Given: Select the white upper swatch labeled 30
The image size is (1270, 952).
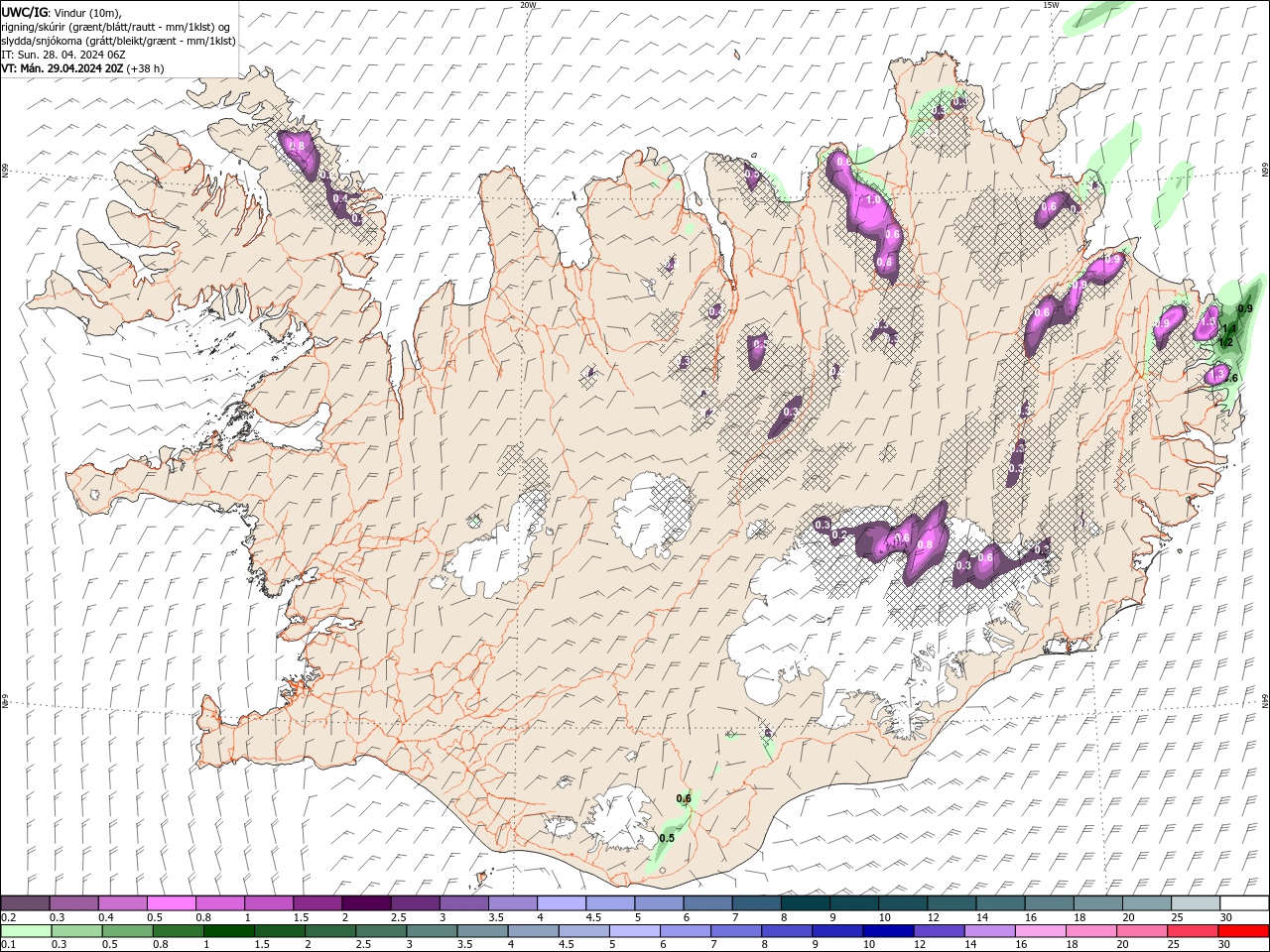Looking at the screenshot, I should pyautogui.click(x=1243, y=903).
